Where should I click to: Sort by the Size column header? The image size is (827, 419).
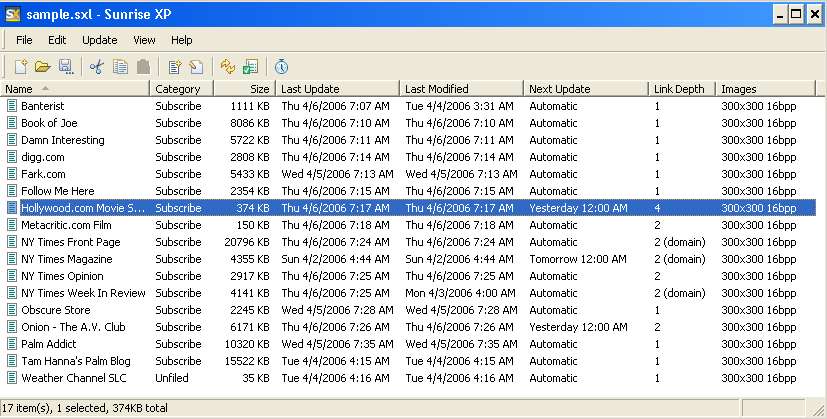click(245, 89)
